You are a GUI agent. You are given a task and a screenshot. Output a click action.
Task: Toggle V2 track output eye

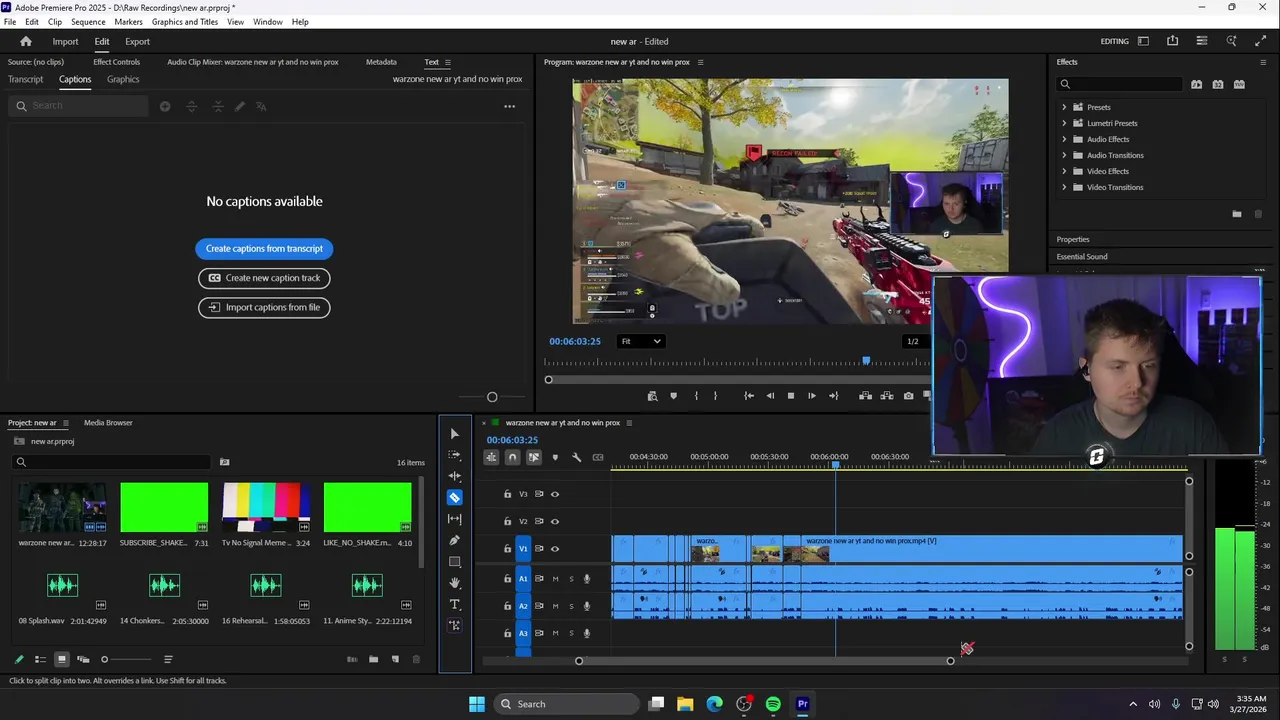[555, 521]
